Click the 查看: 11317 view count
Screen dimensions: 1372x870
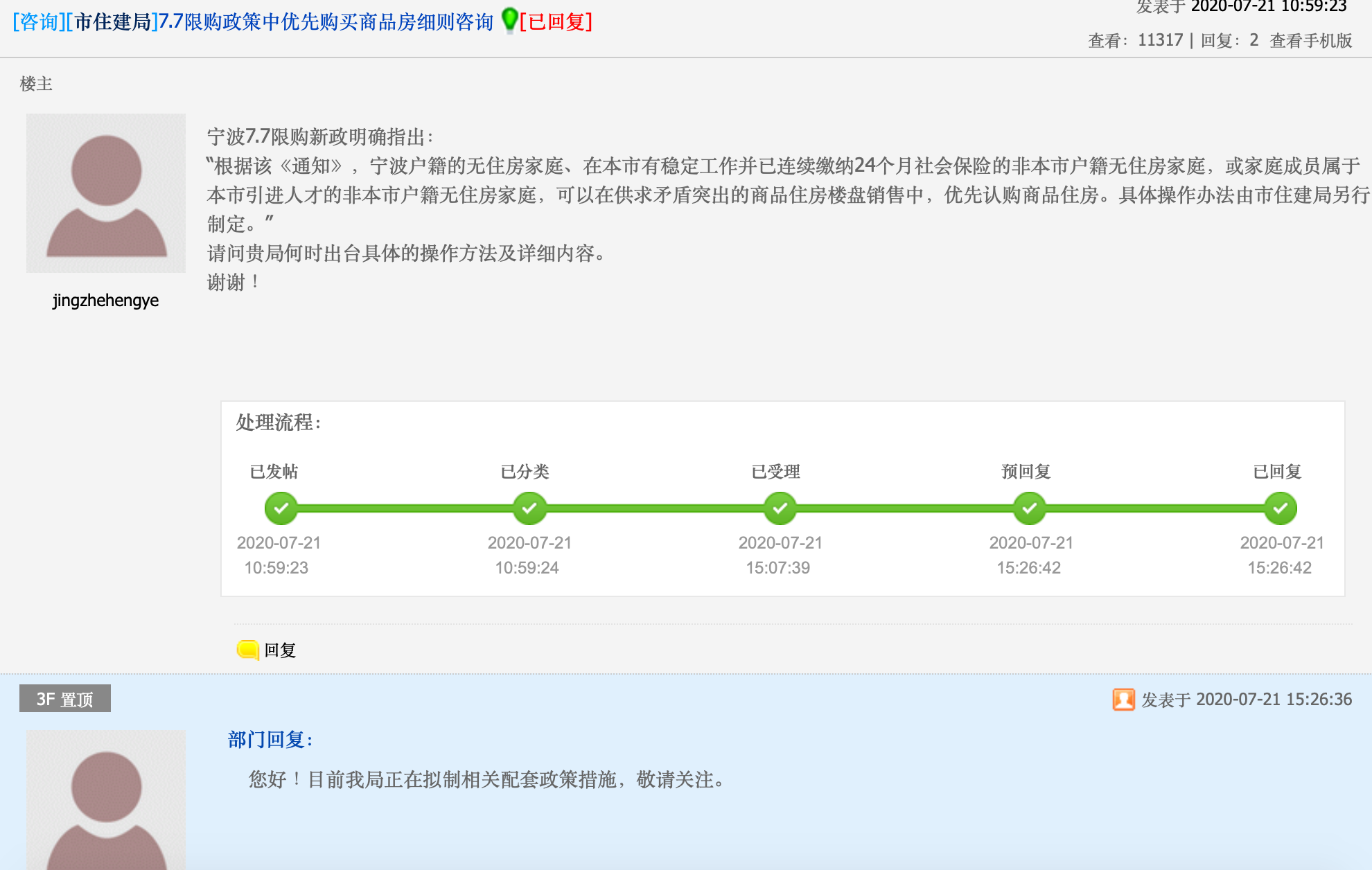point(1136,41)
